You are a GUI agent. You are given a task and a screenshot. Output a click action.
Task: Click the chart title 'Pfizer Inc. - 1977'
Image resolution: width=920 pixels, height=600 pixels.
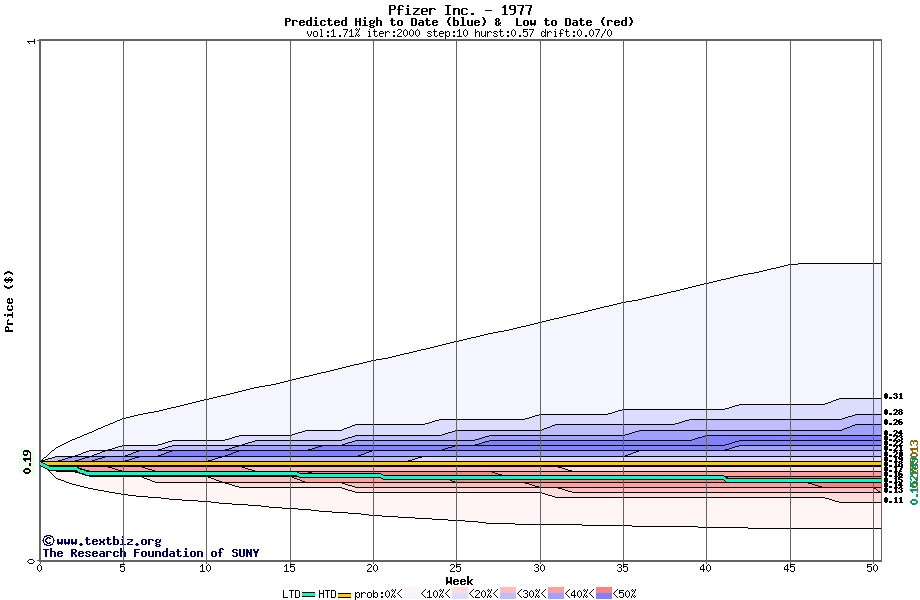pos(460,10)
